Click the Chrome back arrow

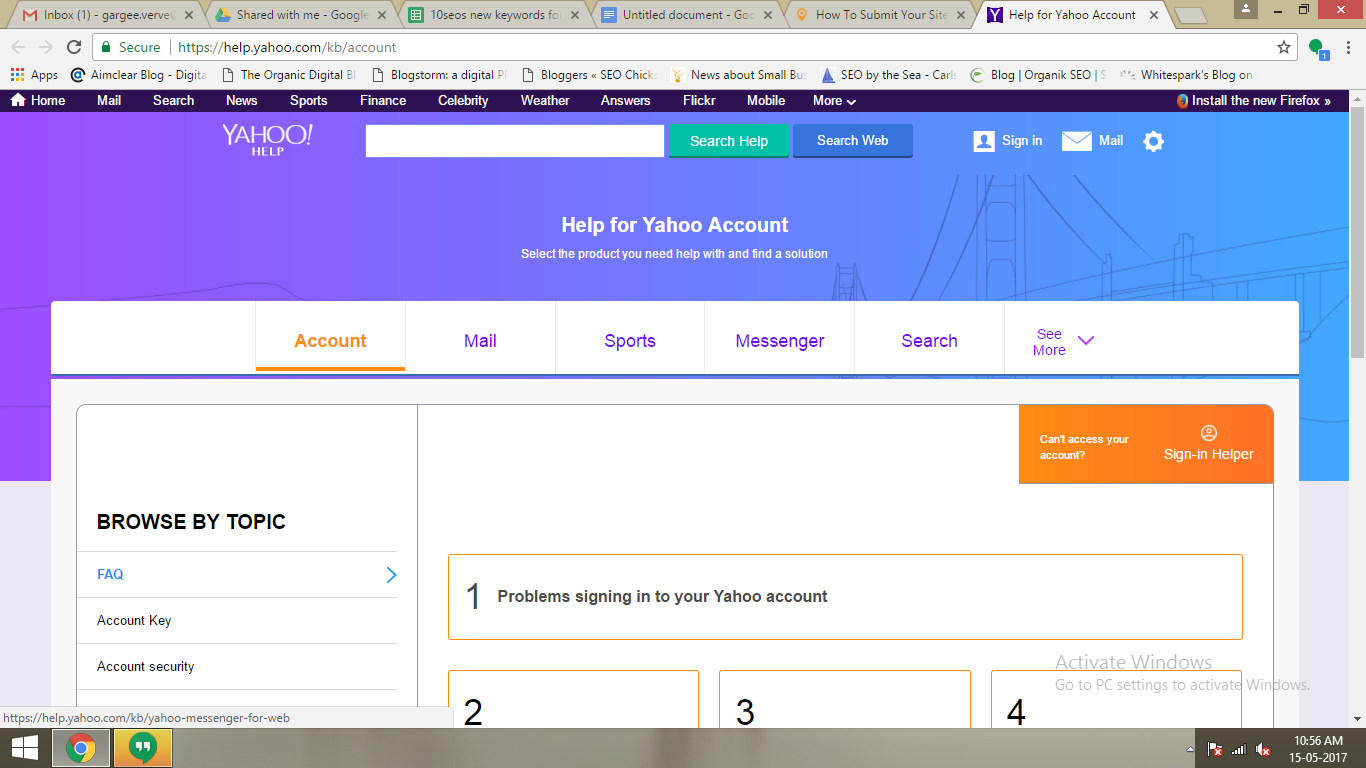(18, 47)
